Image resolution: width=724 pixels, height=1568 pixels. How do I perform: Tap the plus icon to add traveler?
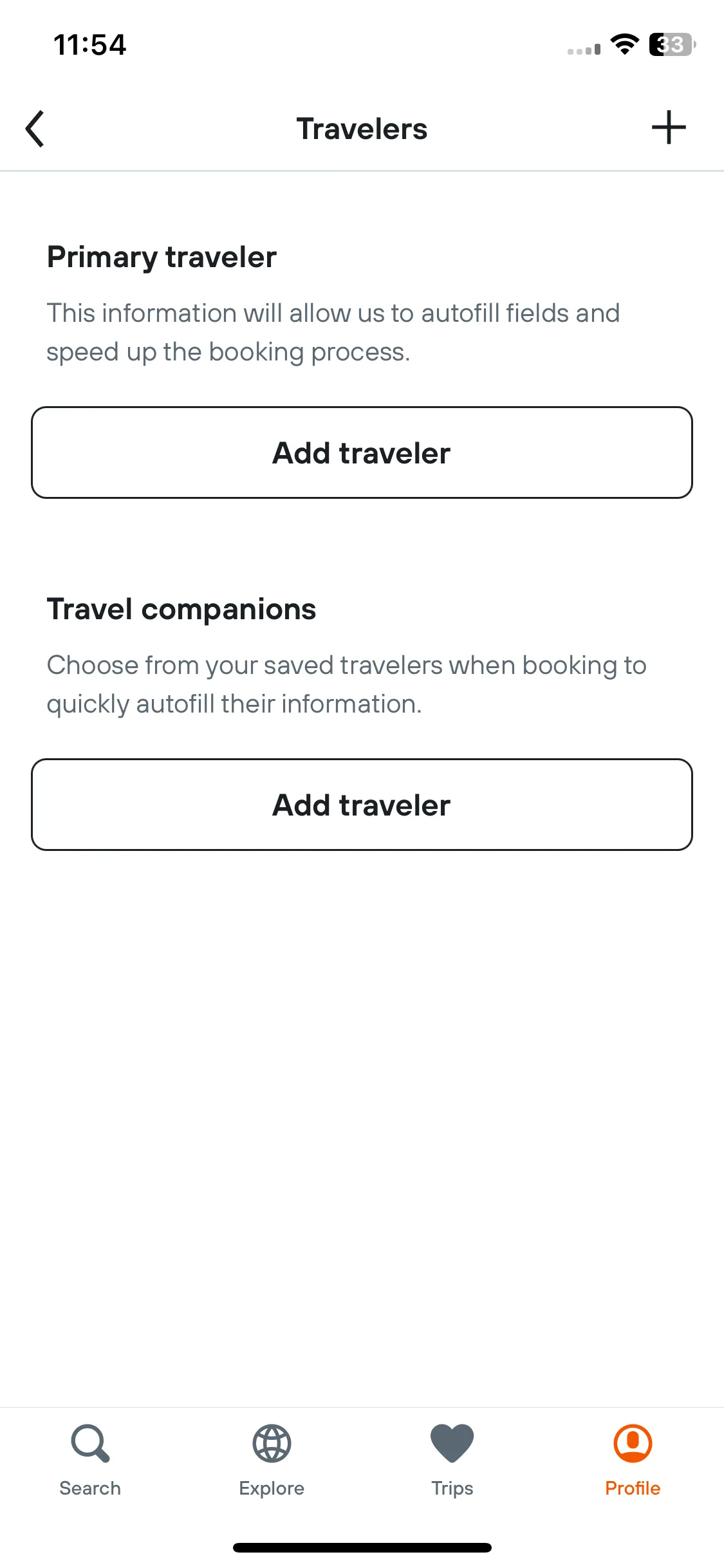coord(669,127)
